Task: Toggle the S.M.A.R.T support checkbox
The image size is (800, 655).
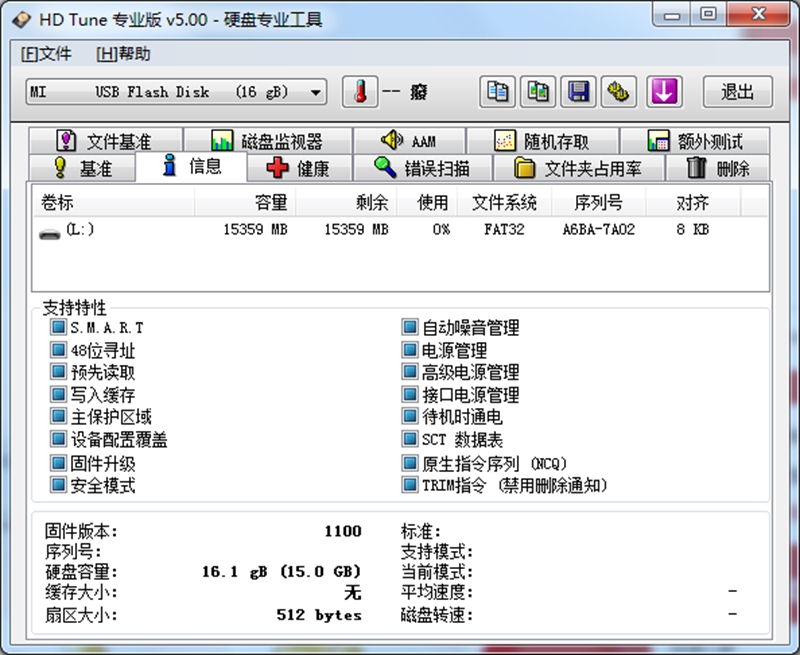Action: point(59,327)
